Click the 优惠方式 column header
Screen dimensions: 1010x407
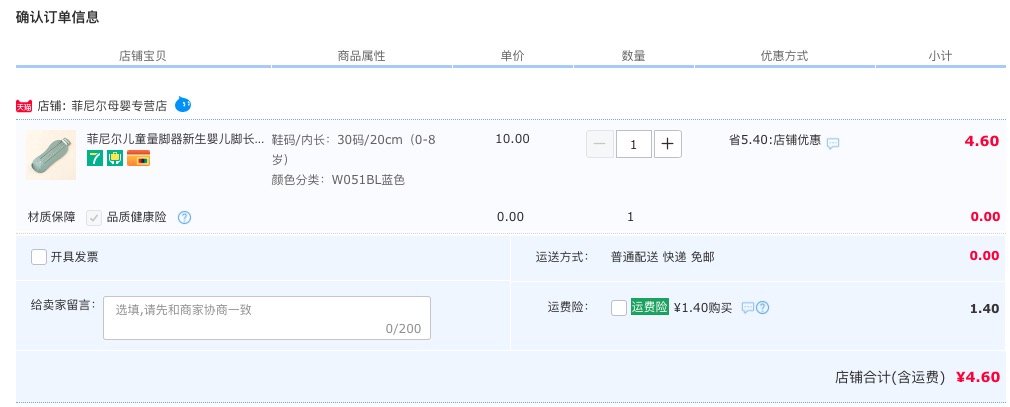tap(784, 56)
